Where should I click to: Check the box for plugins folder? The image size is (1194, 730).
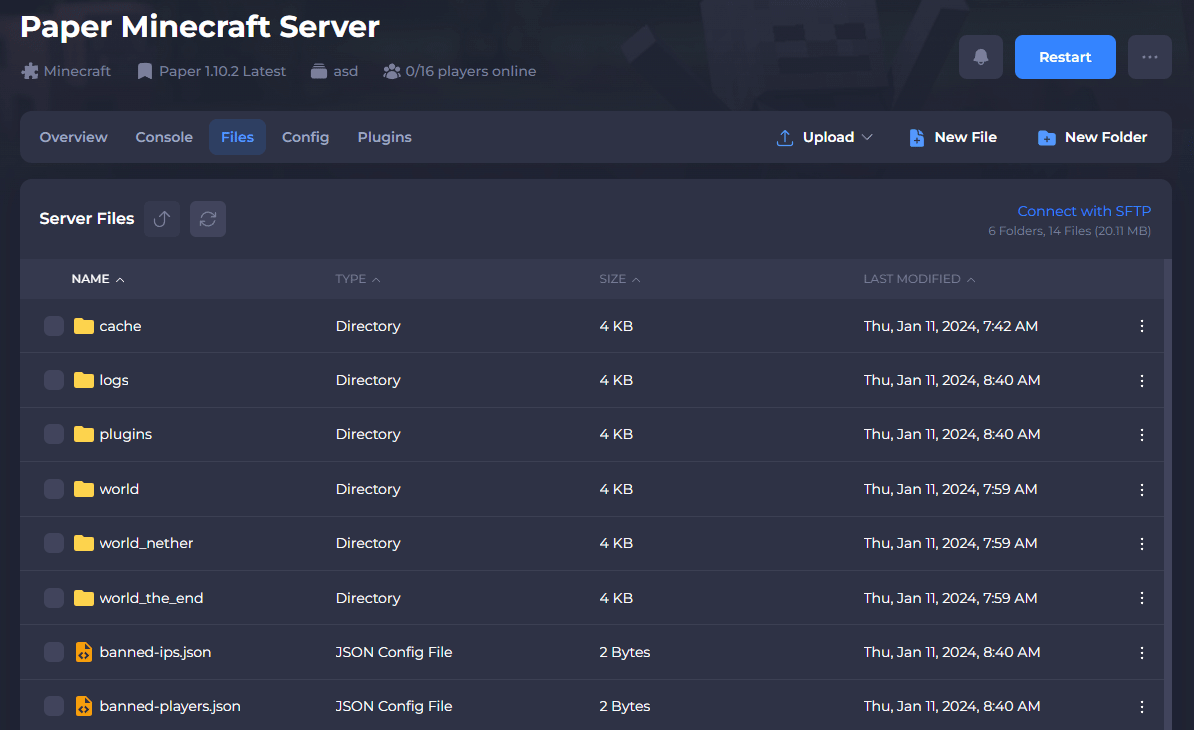[54, 434]
